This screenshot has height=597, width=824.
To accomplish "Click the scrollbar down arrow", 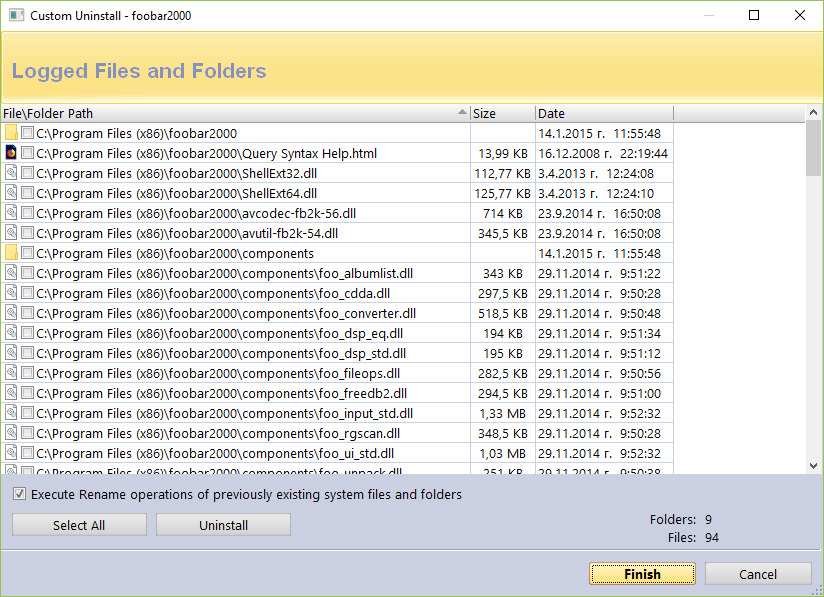I will coord(813,466).
